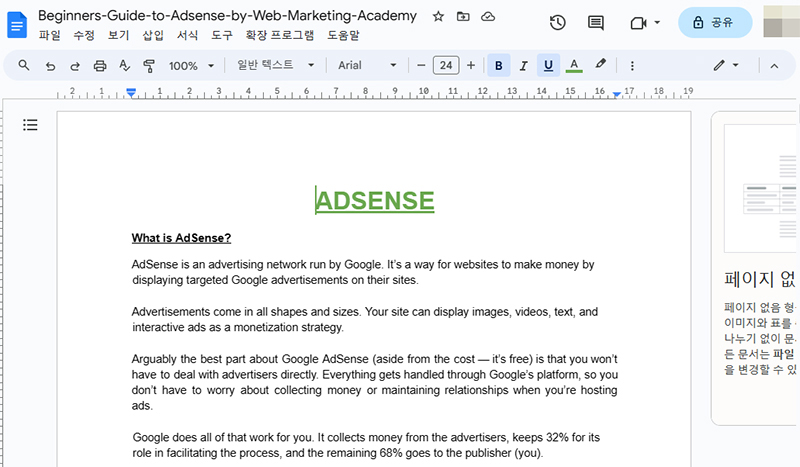The image size is (800, 467).
Task: Run spelling and grammar check
Action: pyautogui.click(x=124, y=65)
